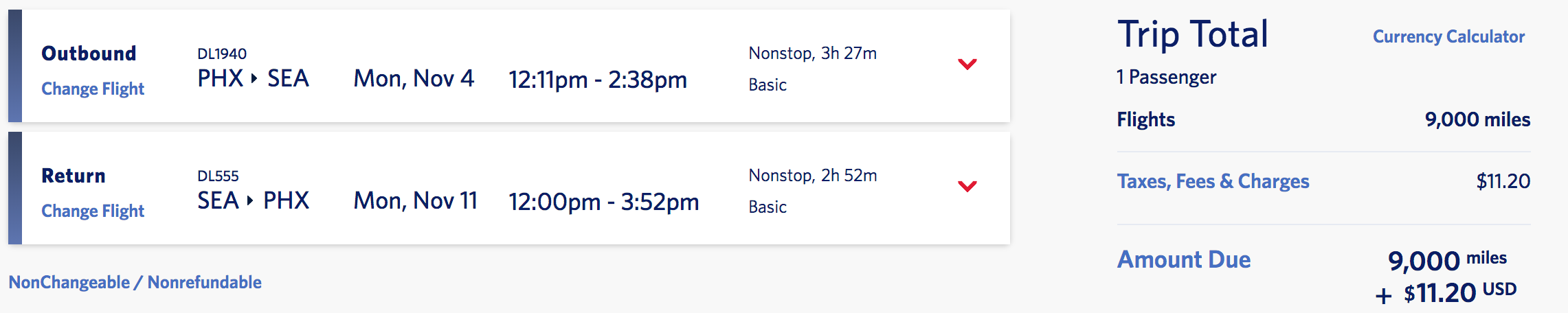Click the 9,000 miles Flights value
Viewport: 1568px width, 313px height.
[1477, 120]
